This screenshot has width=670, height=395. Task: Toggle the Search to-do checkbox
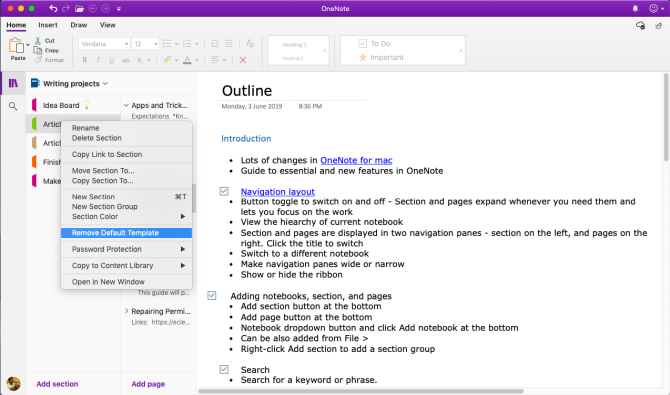pyautogui.click(x=224, y=369)
